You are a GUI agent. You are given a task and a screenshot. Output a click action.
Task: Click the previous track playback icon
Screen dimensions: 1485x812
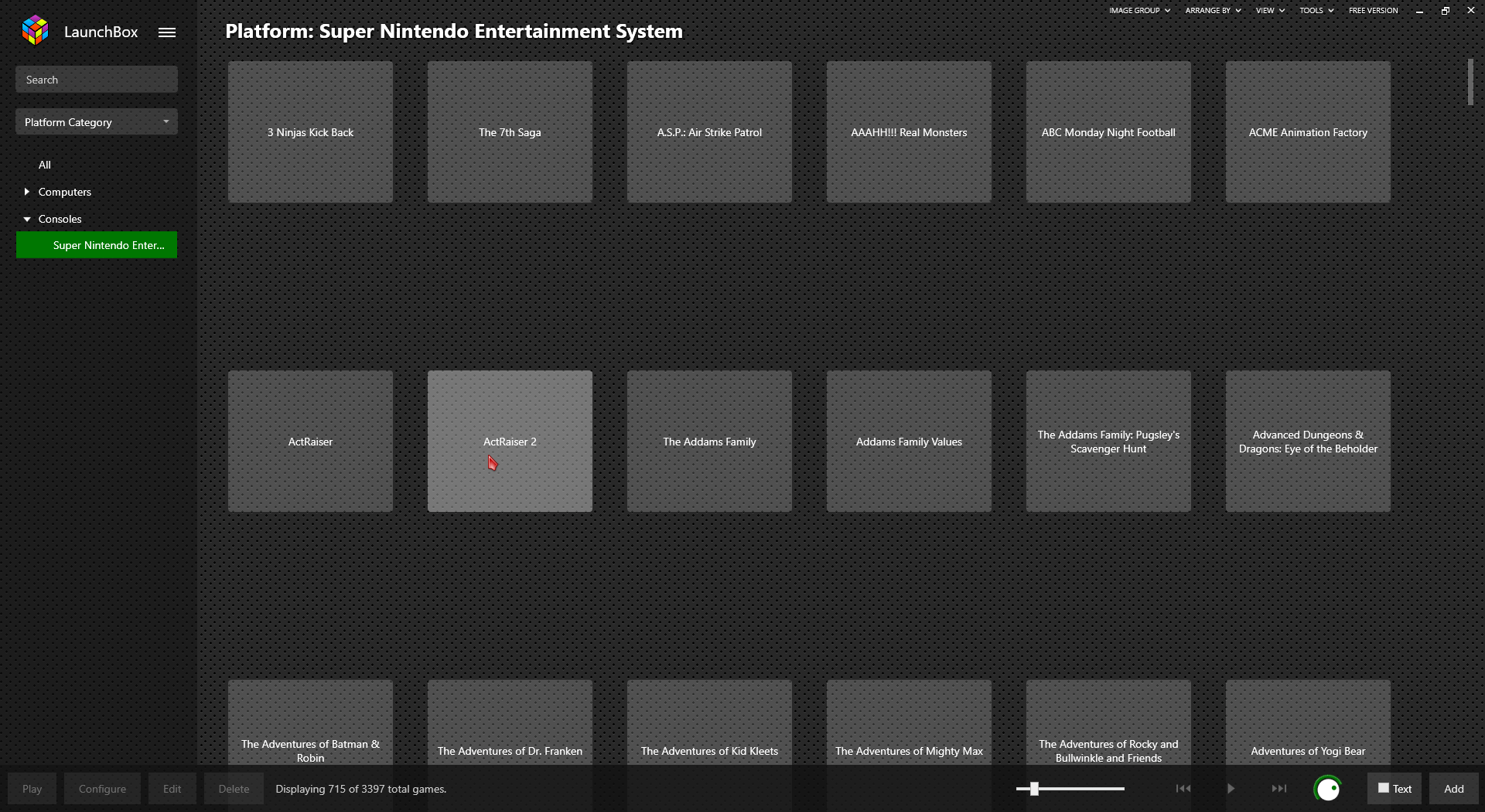1183,789
